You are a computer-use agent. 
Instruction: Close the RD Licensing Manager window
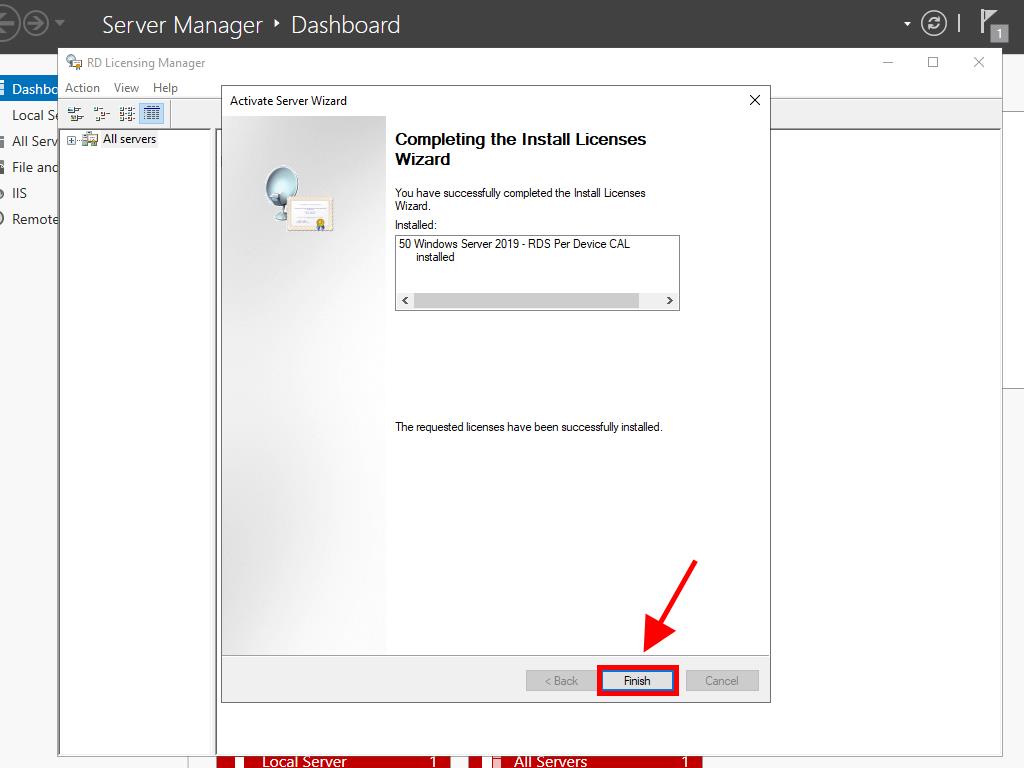pos(978,62)
